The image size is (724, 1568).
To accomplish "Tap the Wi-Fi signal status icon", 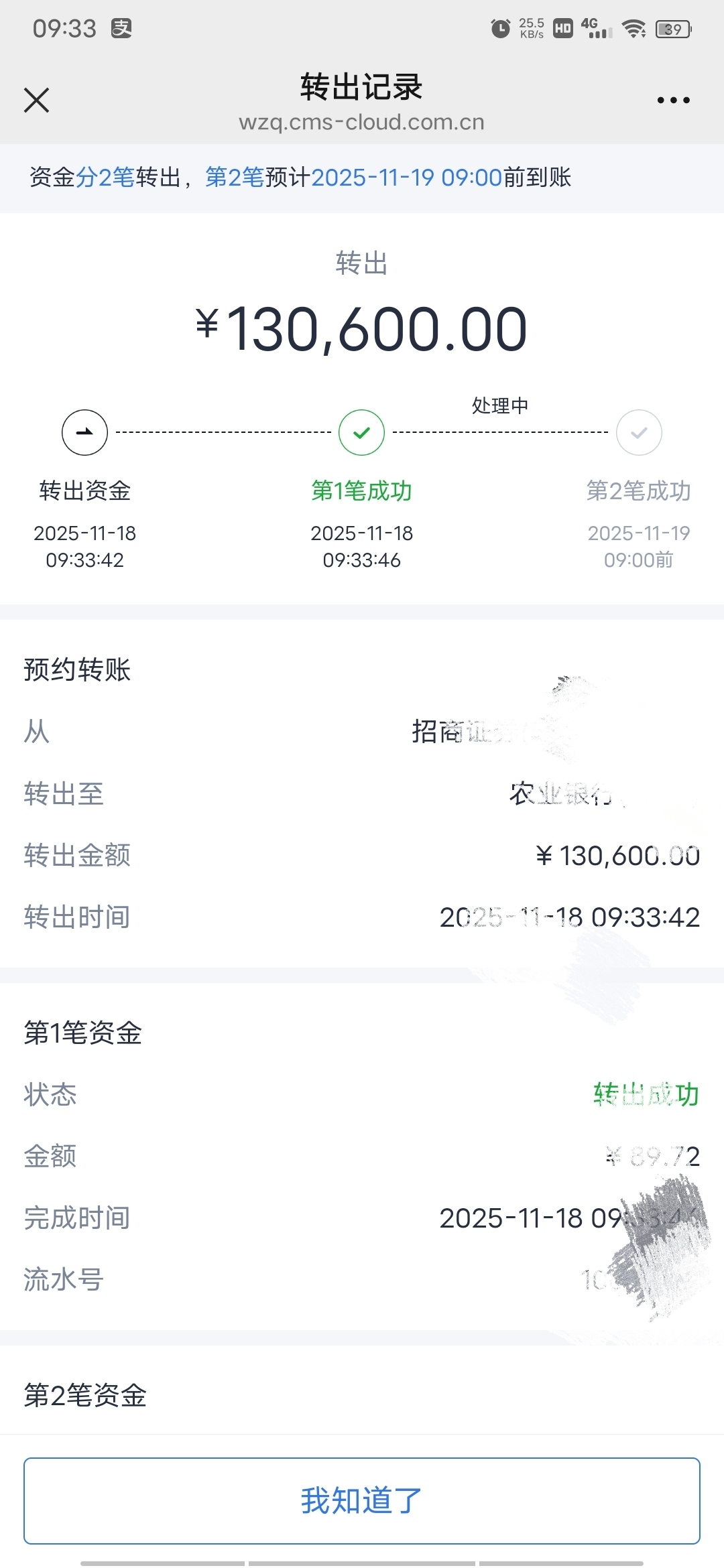I will [633, 29].
